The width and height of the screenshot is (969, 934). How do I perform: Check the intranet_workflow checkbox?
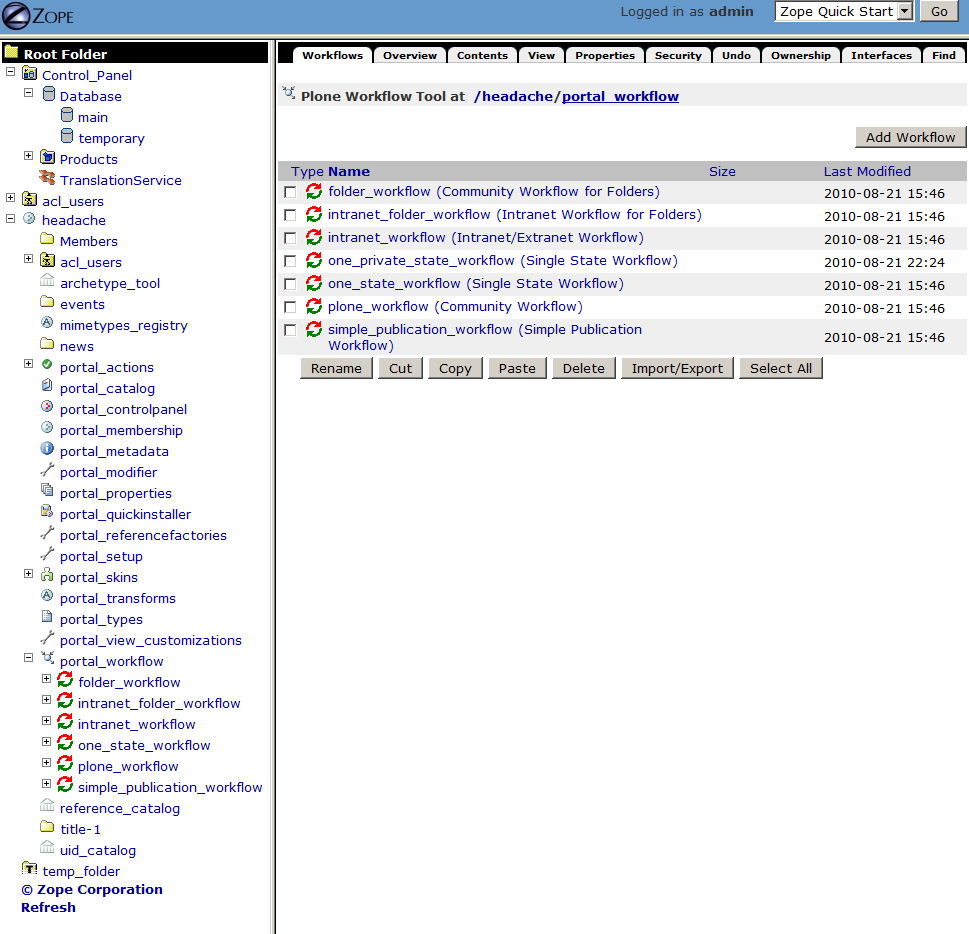coord(290,238)
